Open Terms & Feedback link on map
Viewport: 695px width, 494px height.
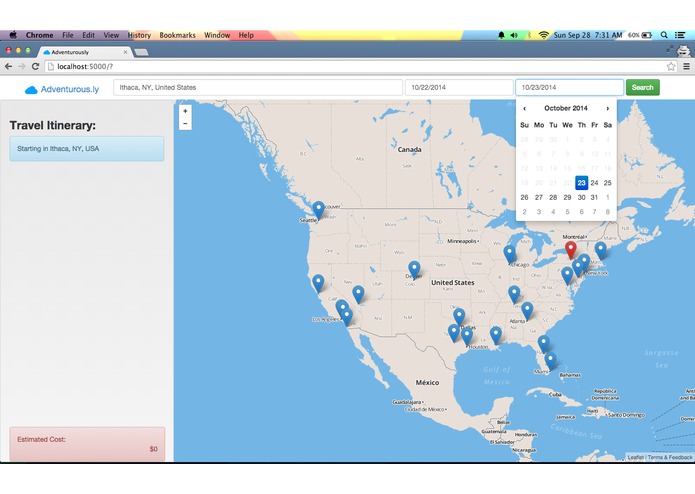[670, 457]
